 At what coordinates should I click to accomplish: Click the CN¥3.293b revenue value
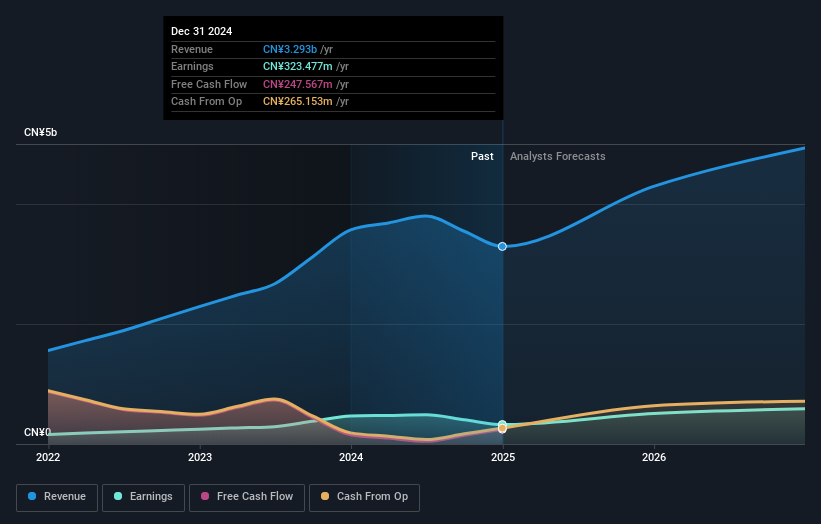coord(290,49)
